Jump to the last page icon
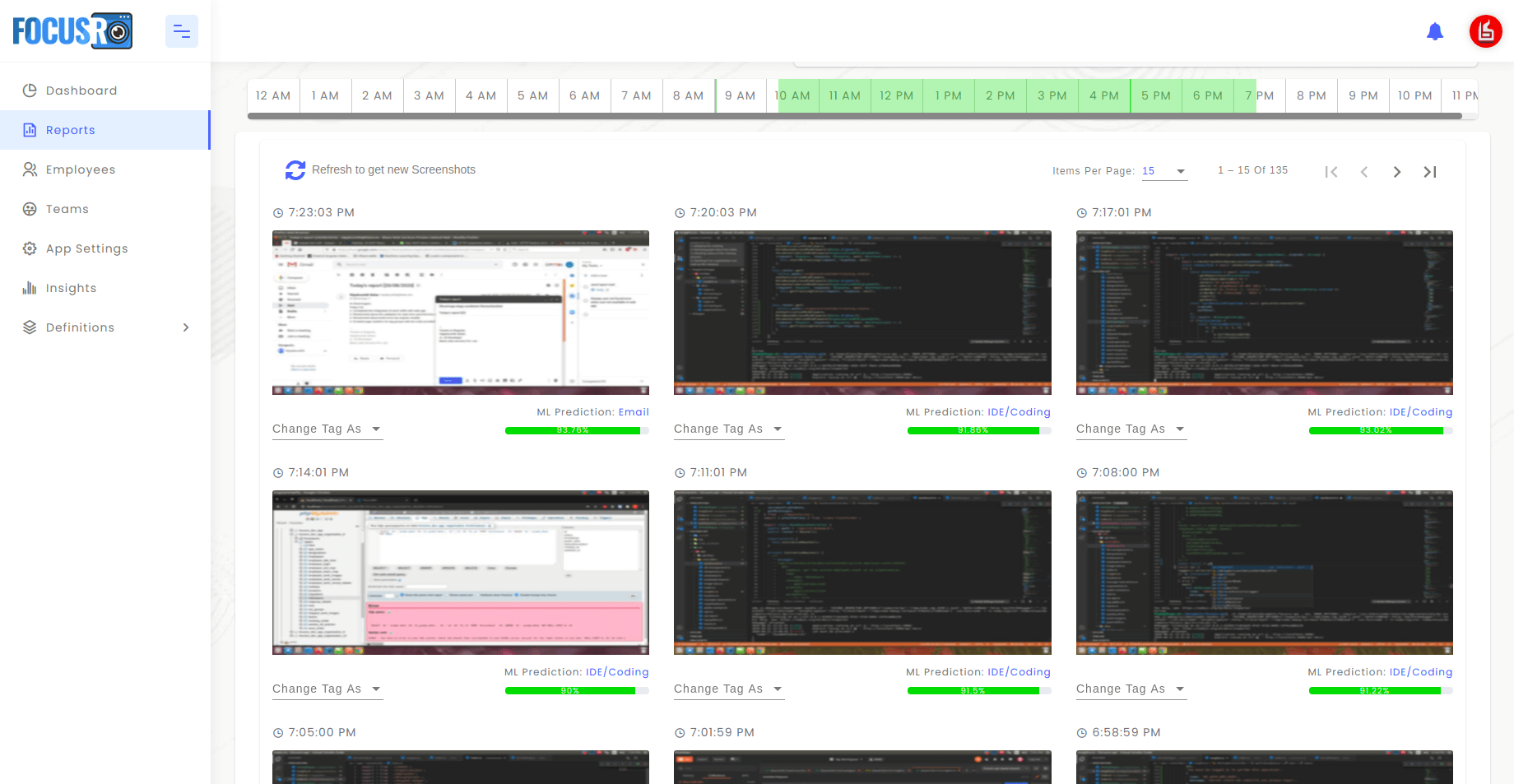 click(x=1430, y=172)
